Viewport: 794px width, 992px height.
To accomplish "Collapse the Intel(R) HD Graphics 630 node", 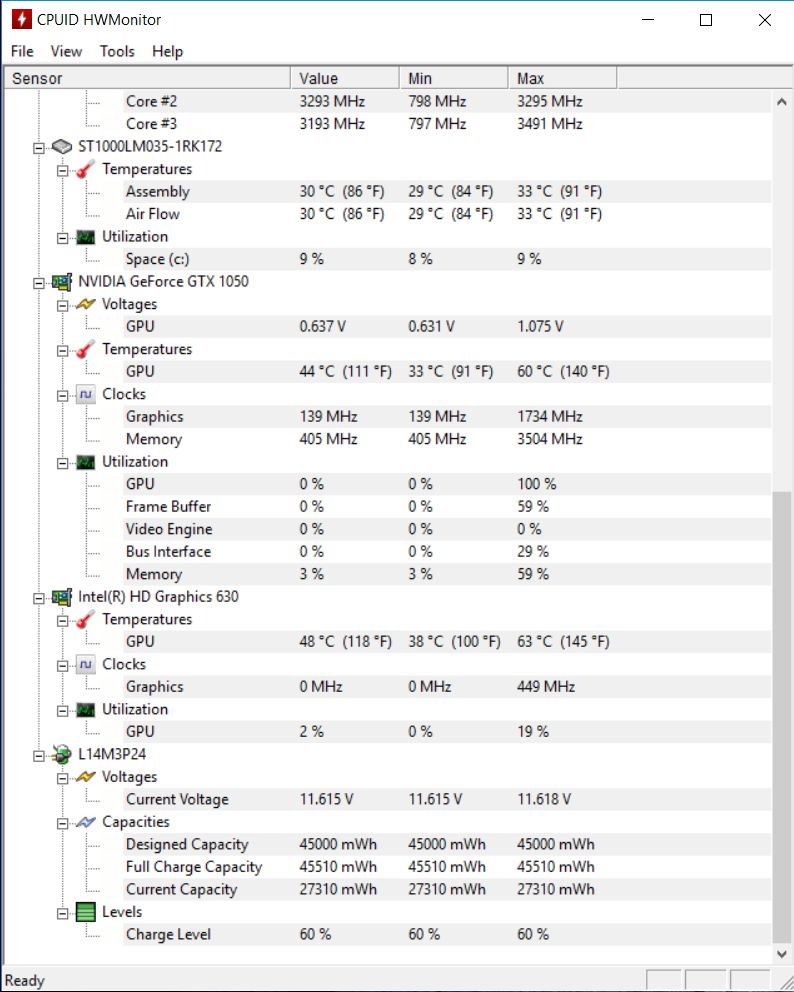I will [39, 597].
